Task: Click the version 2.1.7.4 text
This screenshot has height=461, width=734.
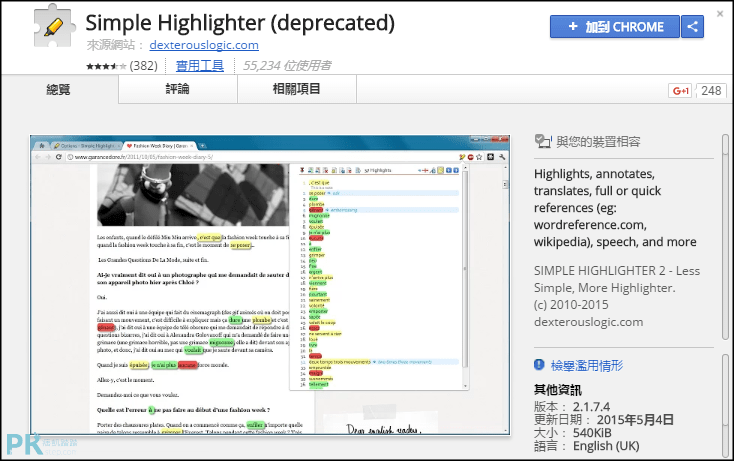Action: (591, 407)
